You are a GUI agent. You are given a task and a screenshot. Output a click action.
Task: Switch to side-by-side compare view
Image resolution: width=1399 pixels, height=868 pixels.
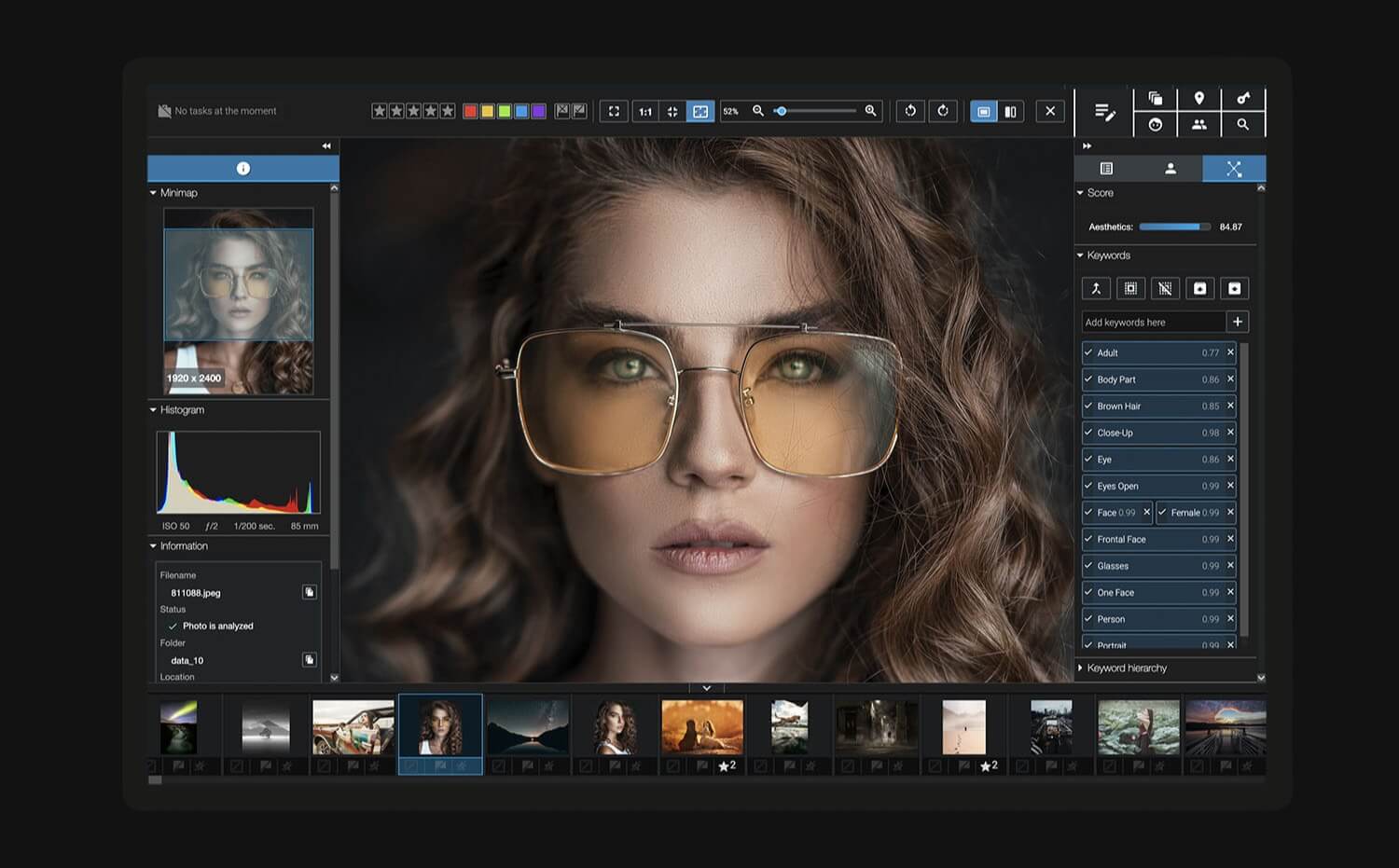[x=1010, y=111]
